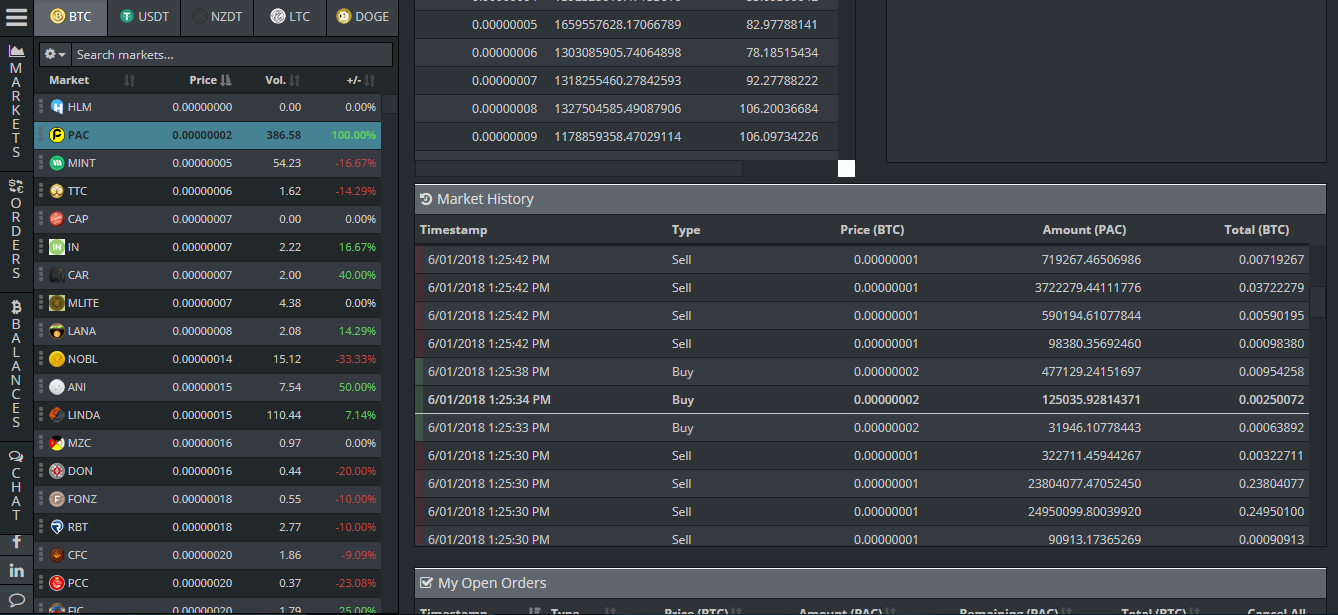Click the LINDA coin logo
This screenshot has height=615, width=1338.
tap(57, 415)
